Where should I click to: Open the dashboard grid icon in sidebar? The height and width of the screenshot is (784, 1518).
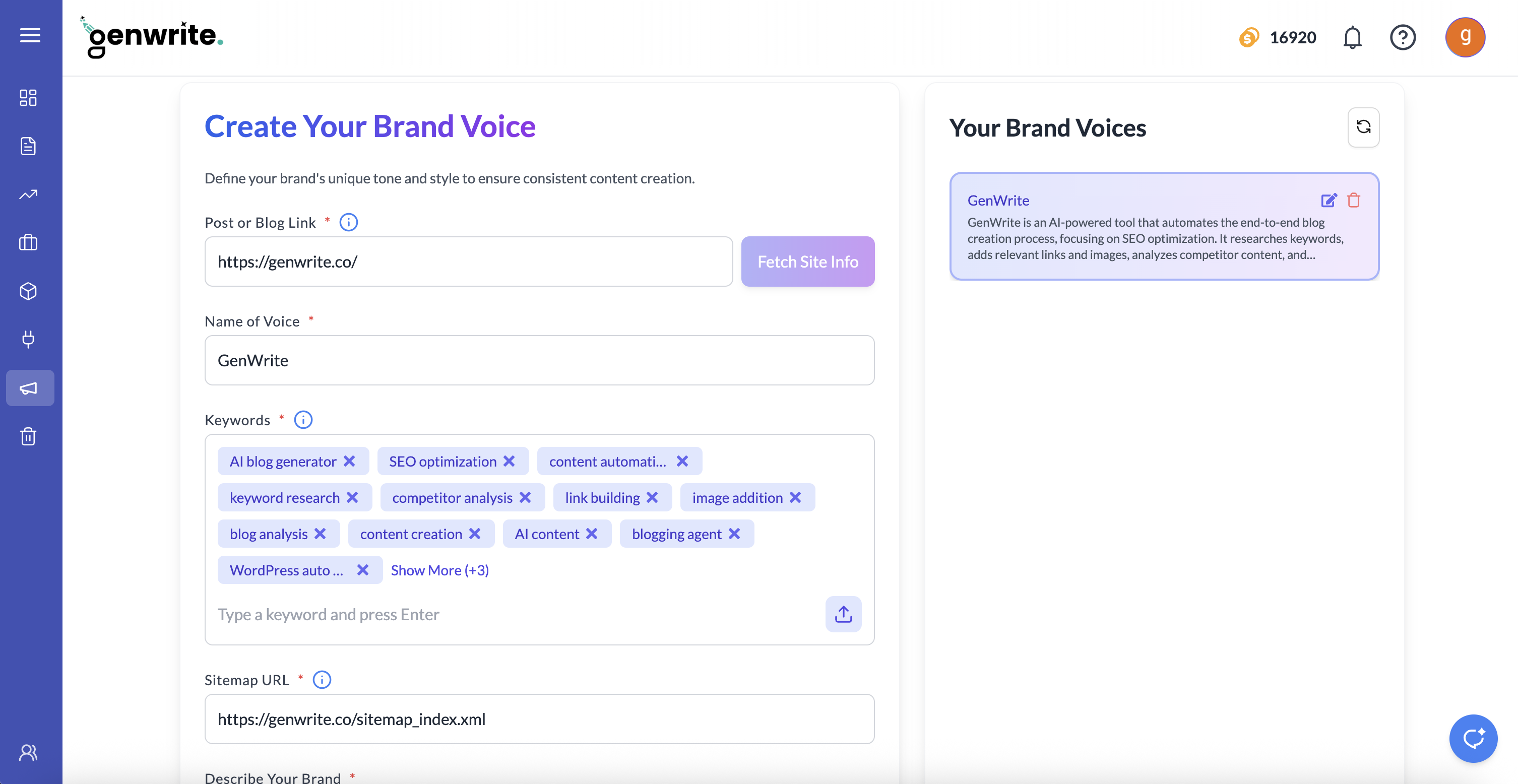coord(28,98)
